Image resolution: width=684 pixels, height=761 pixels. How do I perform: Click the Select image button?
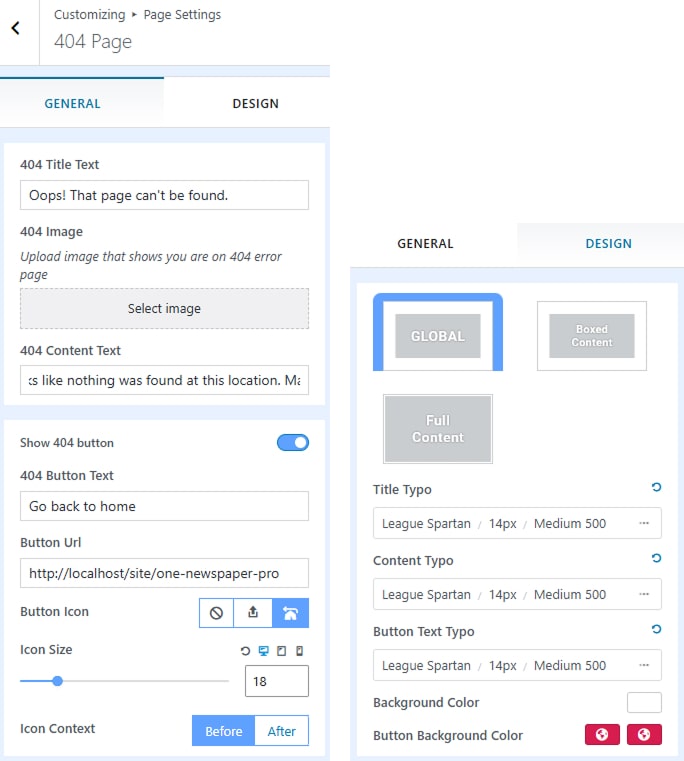164,309
